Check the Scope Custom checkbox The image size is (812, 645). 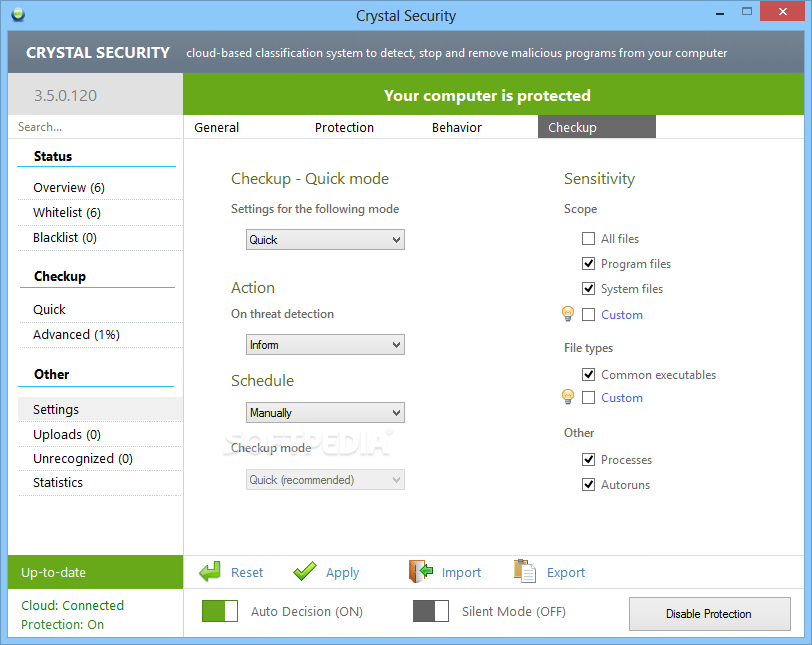point(588,315)
